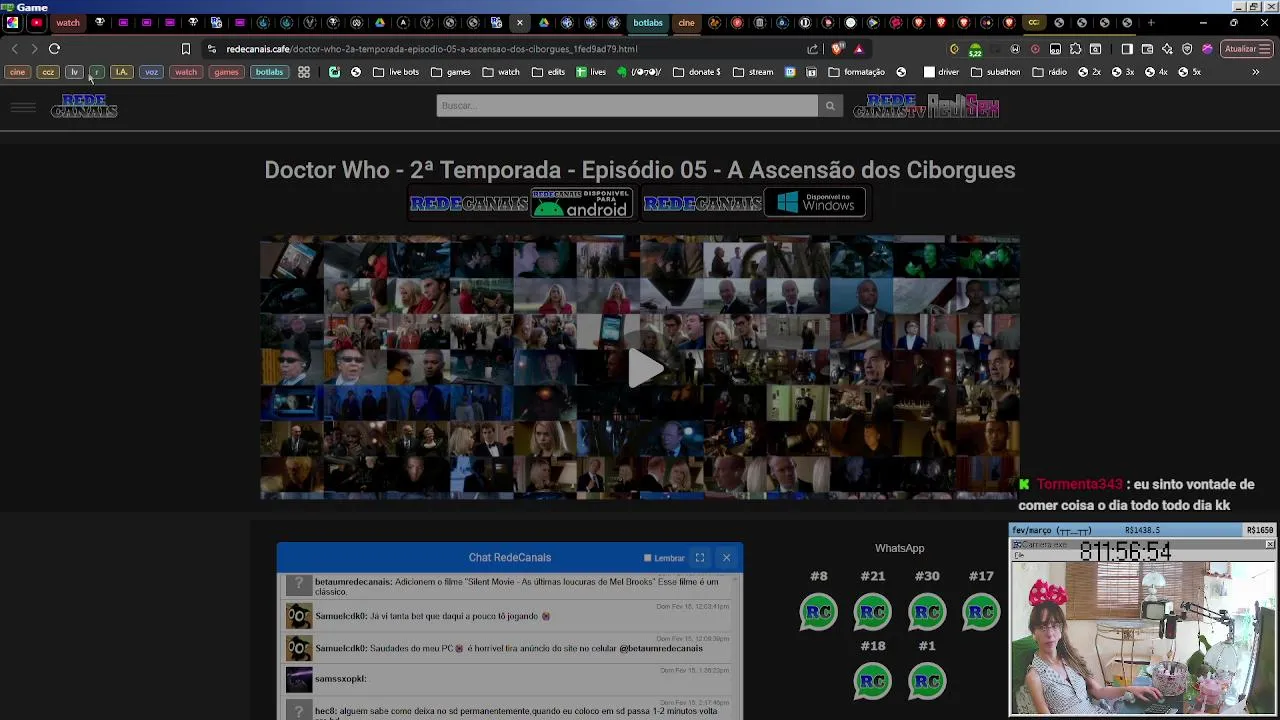The height and width of the screenshot is (720, 1280).
Task: Open the site hamburger menu
Action: (x=23, y=106)
